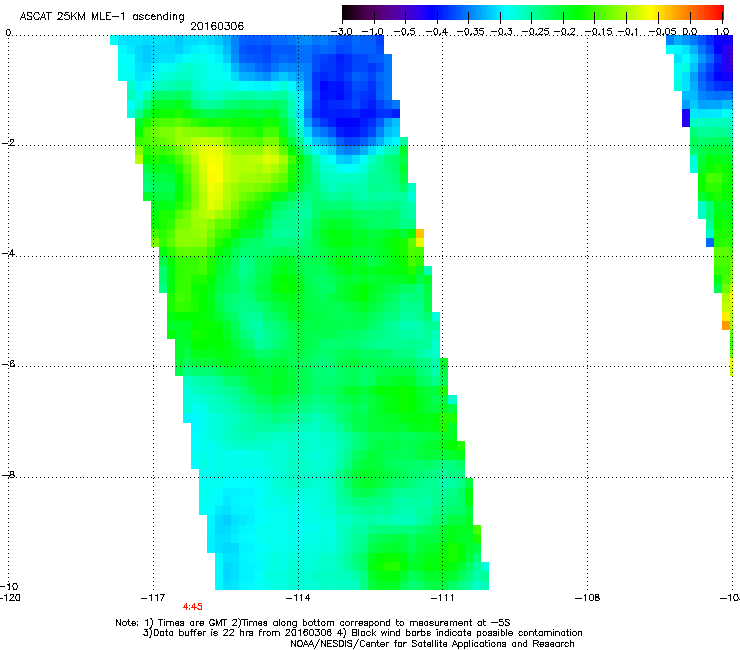The height and width of the screenshot is (650, 740).
Task: Click the '-0.1' color scale label
Action: pos(628,32)
